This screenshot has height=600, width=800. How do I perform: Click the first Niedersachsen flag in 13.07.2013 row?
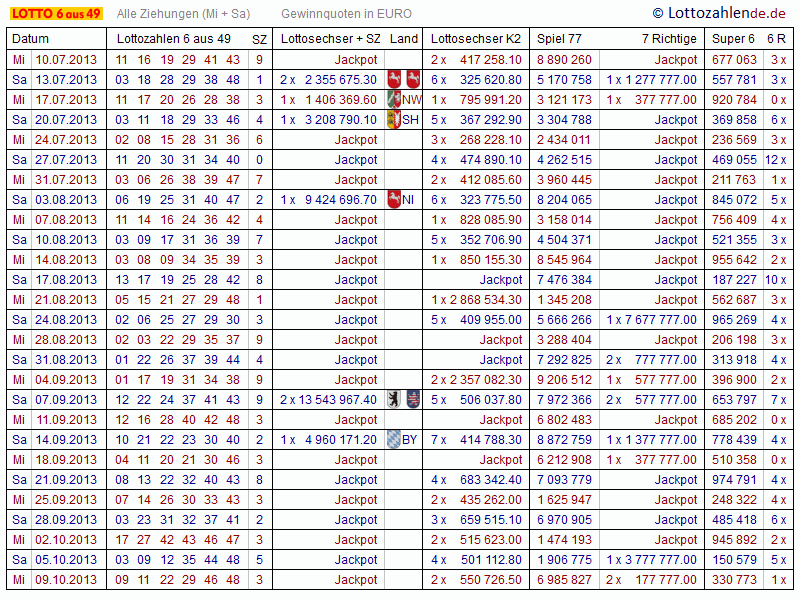[x=395, y=80]
